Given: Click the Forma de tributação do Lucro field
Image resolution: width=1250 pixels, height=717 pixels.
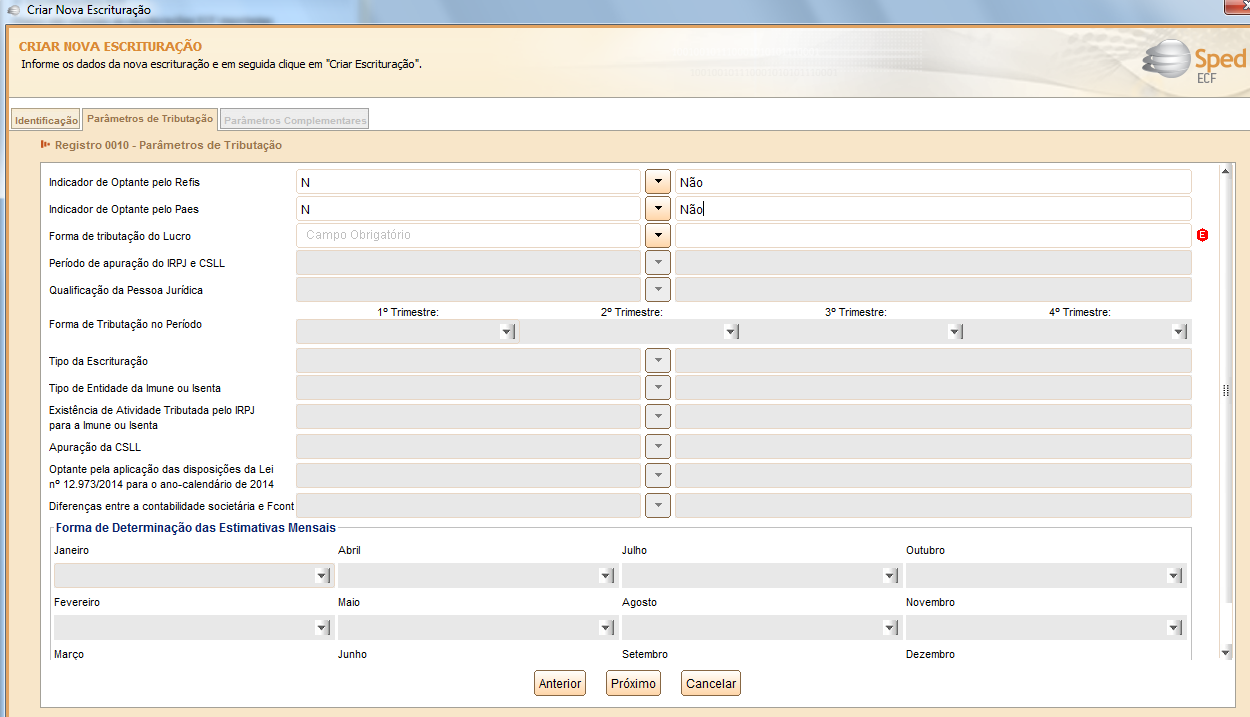Looking at the screenshot, I should 468,236.
